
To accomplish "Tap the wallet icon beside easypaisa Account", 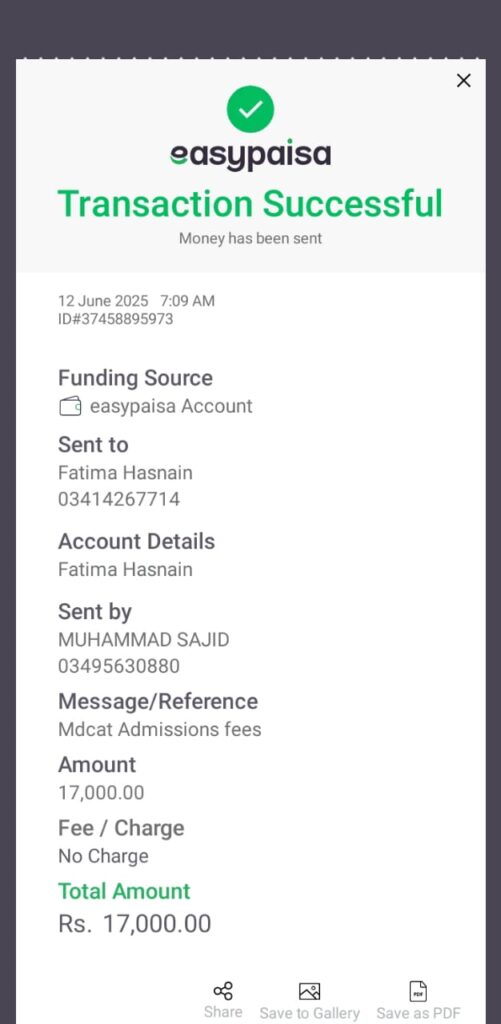I will tap(70, 406).
